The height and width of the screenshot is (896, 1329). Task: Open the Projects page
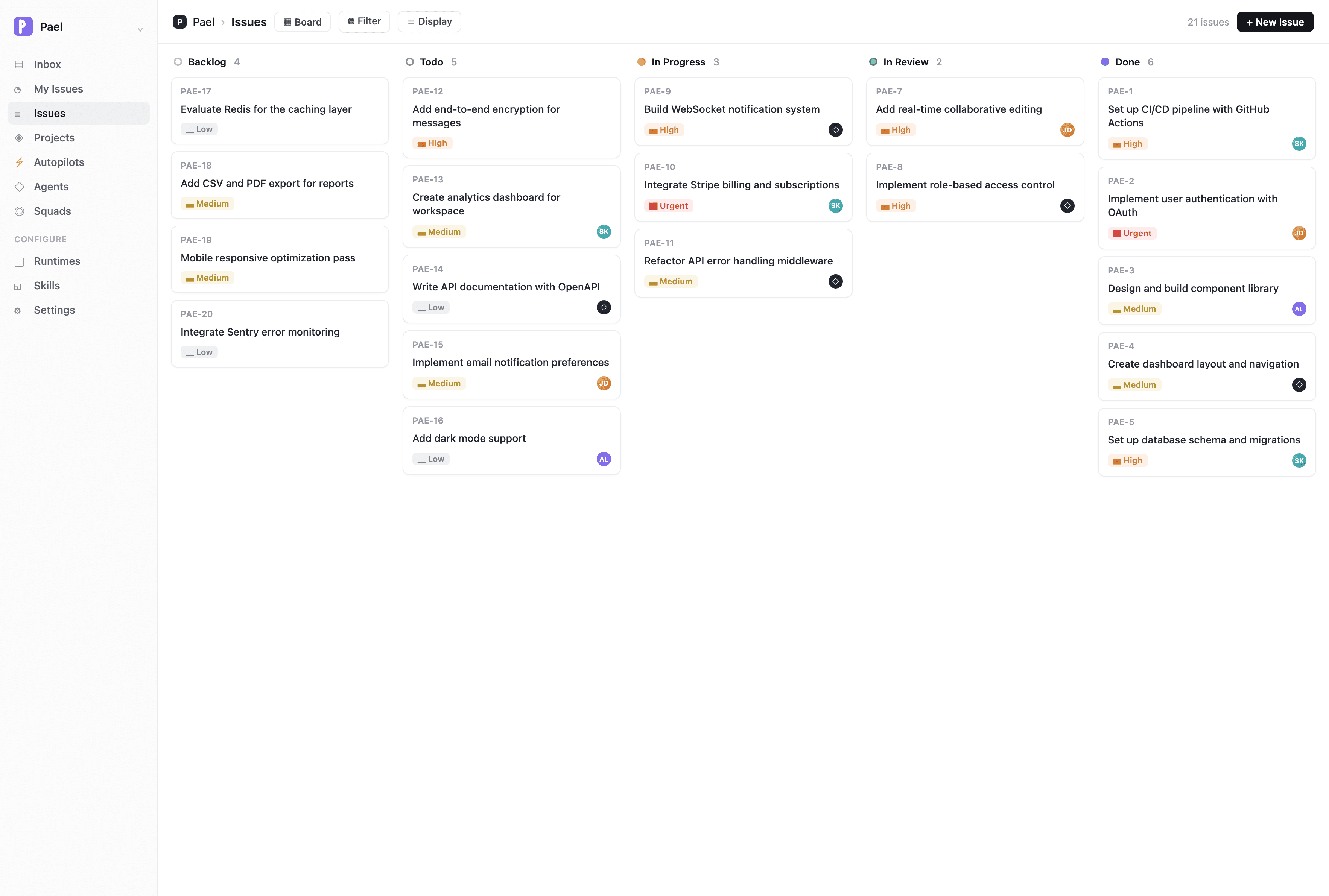pos(79,138)
